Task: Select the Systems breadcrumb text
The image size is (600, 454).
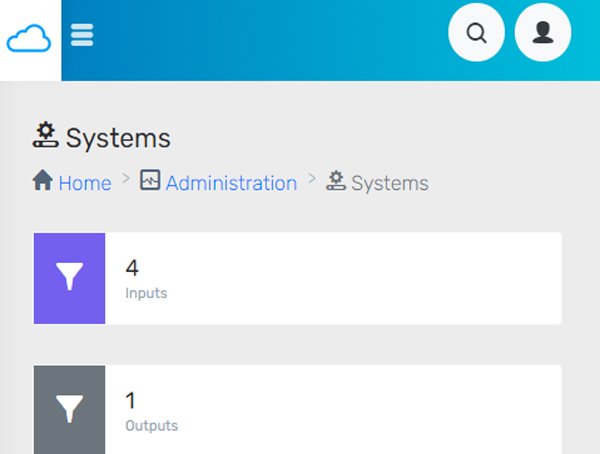Action: 389,183
